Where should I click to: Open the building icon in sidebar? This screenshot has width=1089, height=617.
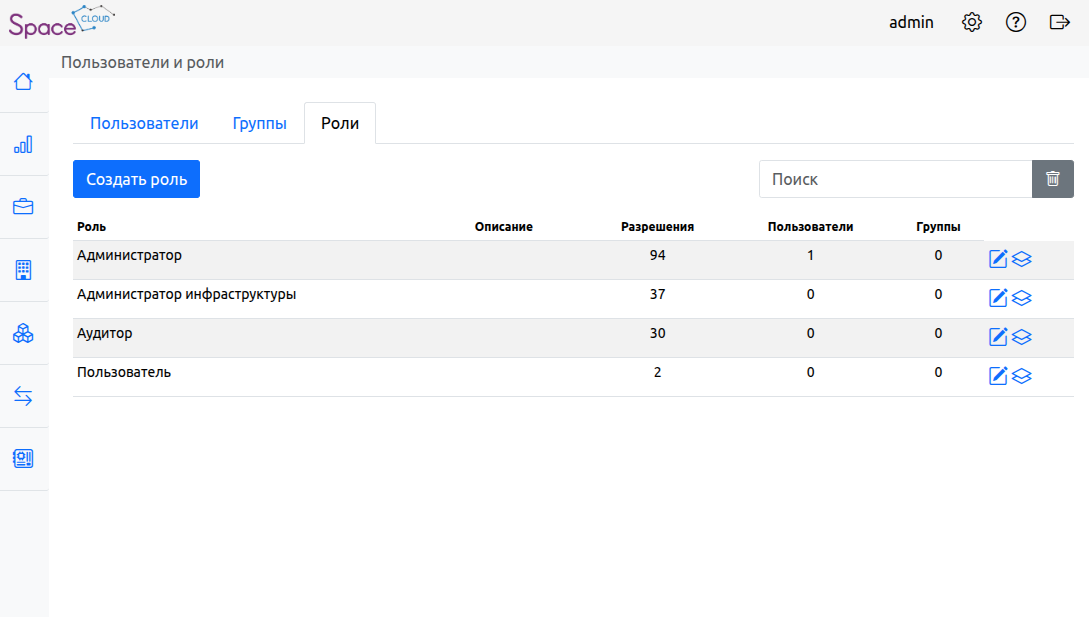tap(23, 270)
